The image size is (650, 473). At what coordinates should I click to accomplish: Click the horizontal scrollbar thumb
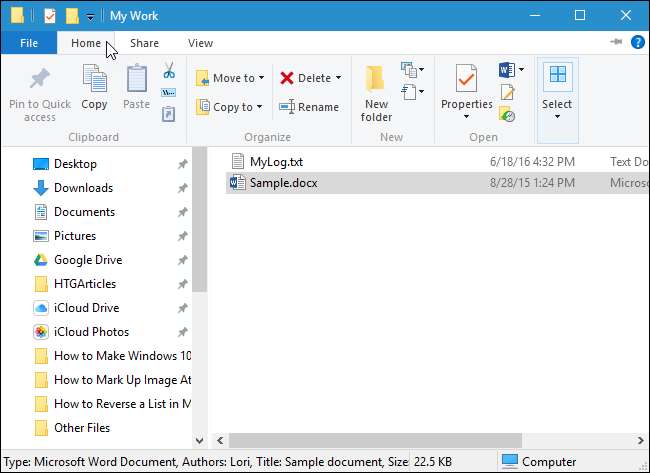coord(375,440)
